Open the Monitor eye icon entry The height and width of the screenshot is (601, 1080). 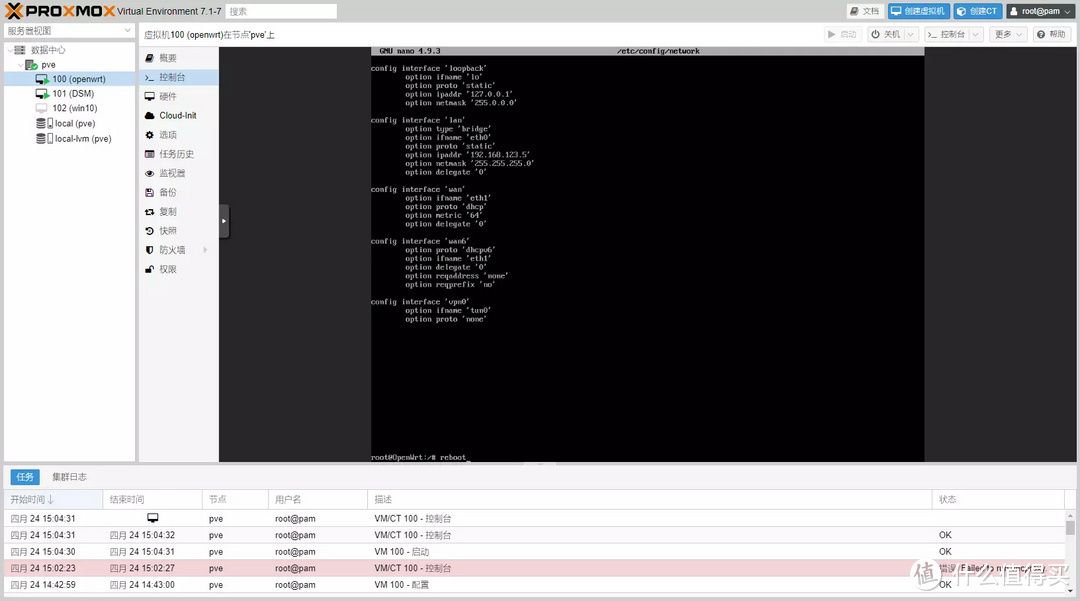[178, 173]
